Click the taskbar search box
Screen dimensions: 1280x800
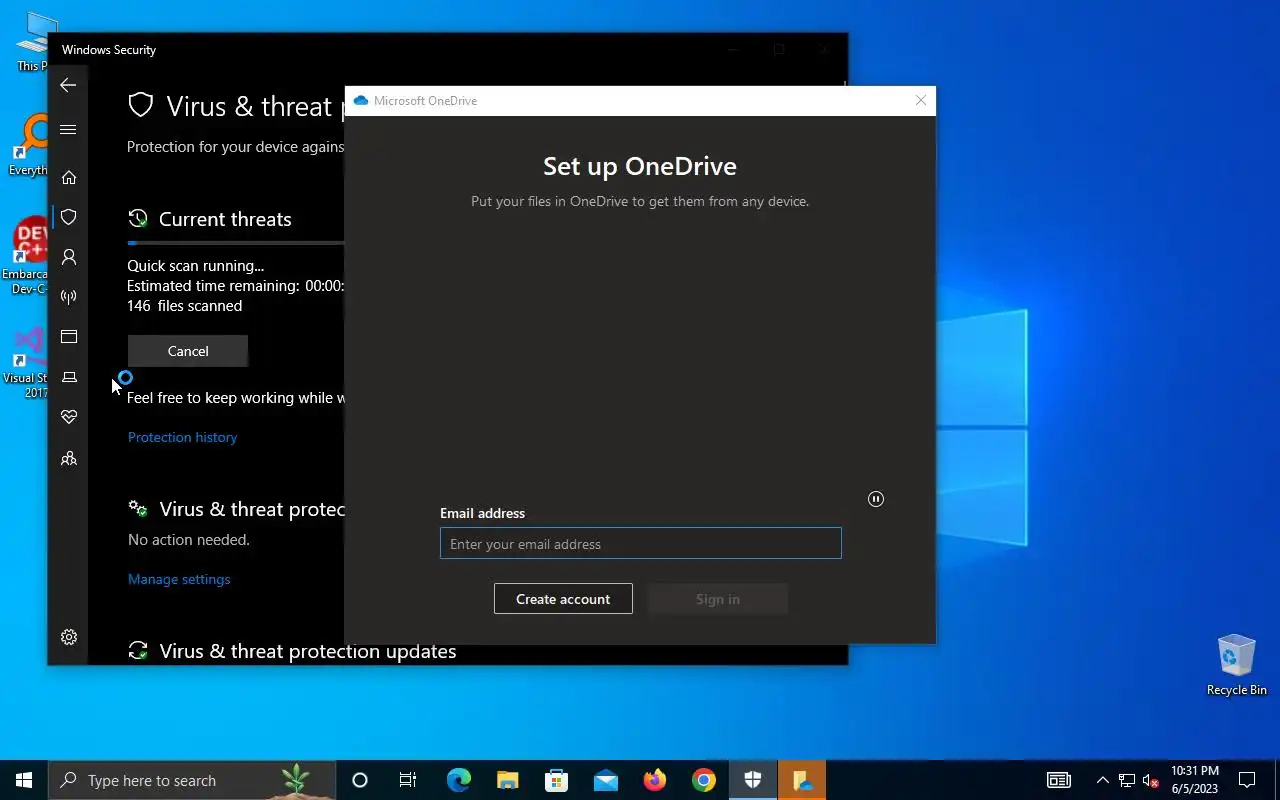[x=192, y=780]
